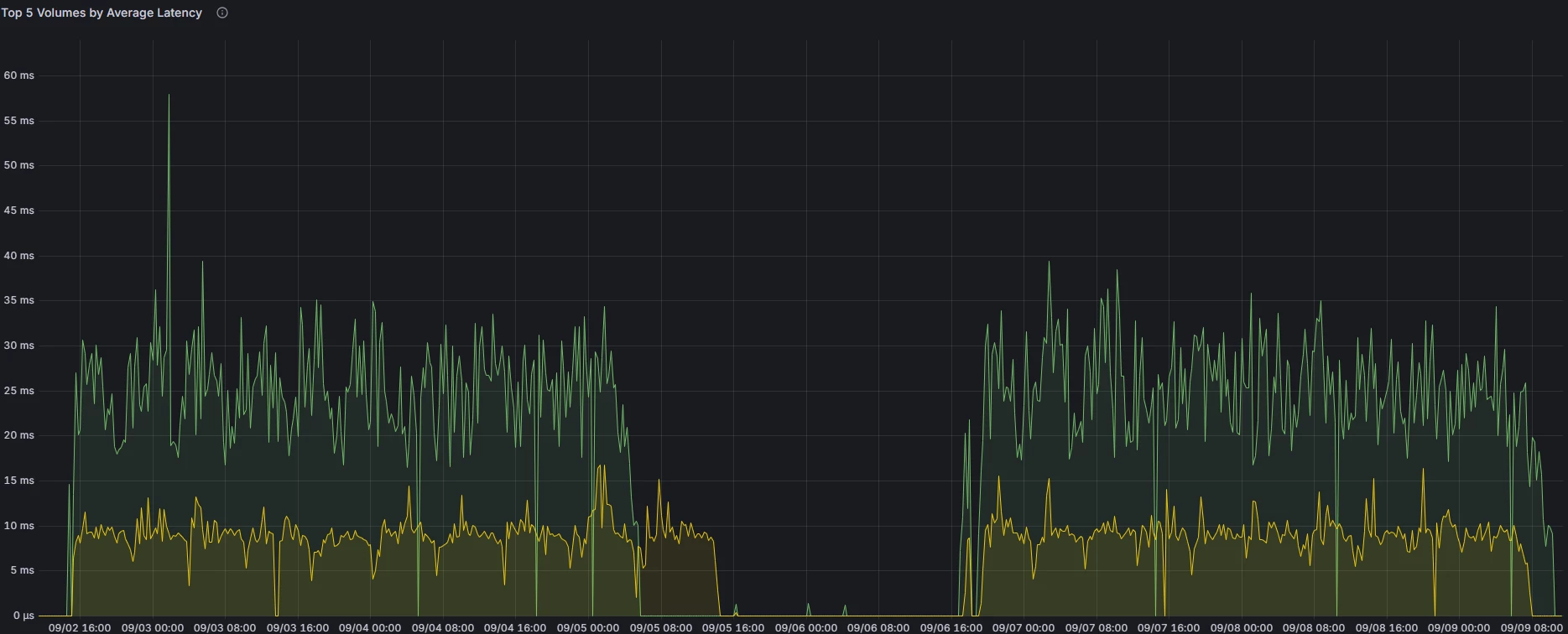1568x634 pixels.
Task: Select the "09/04 16:00" time axis label
Action: (515, 627)
